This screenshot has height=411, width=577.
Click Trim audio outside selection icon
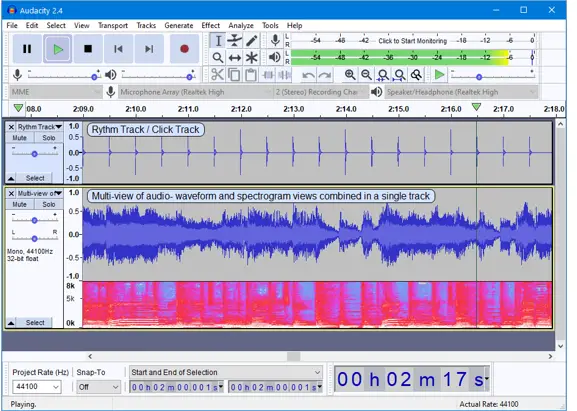click(x=268, y=75)
